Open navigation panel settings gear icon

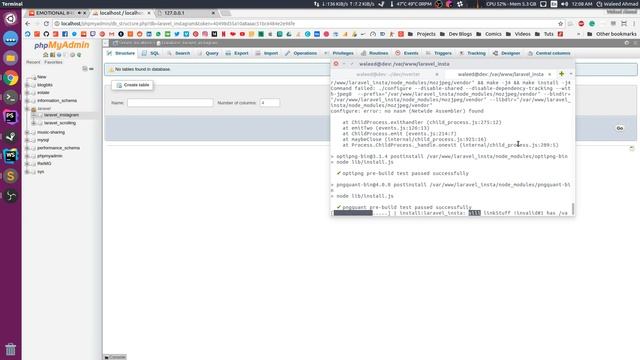pos(72,55)
